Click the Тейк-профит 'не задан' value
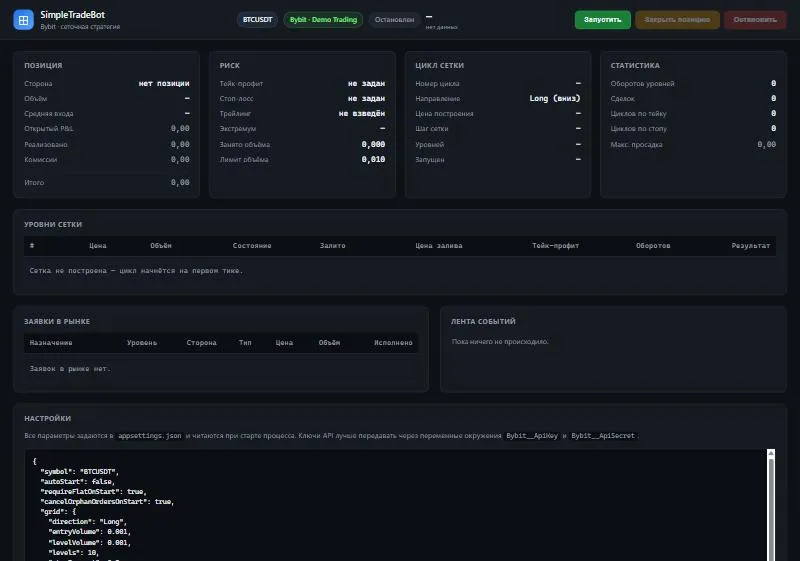Screen dimensions: 800x561 tap(366, 83)
